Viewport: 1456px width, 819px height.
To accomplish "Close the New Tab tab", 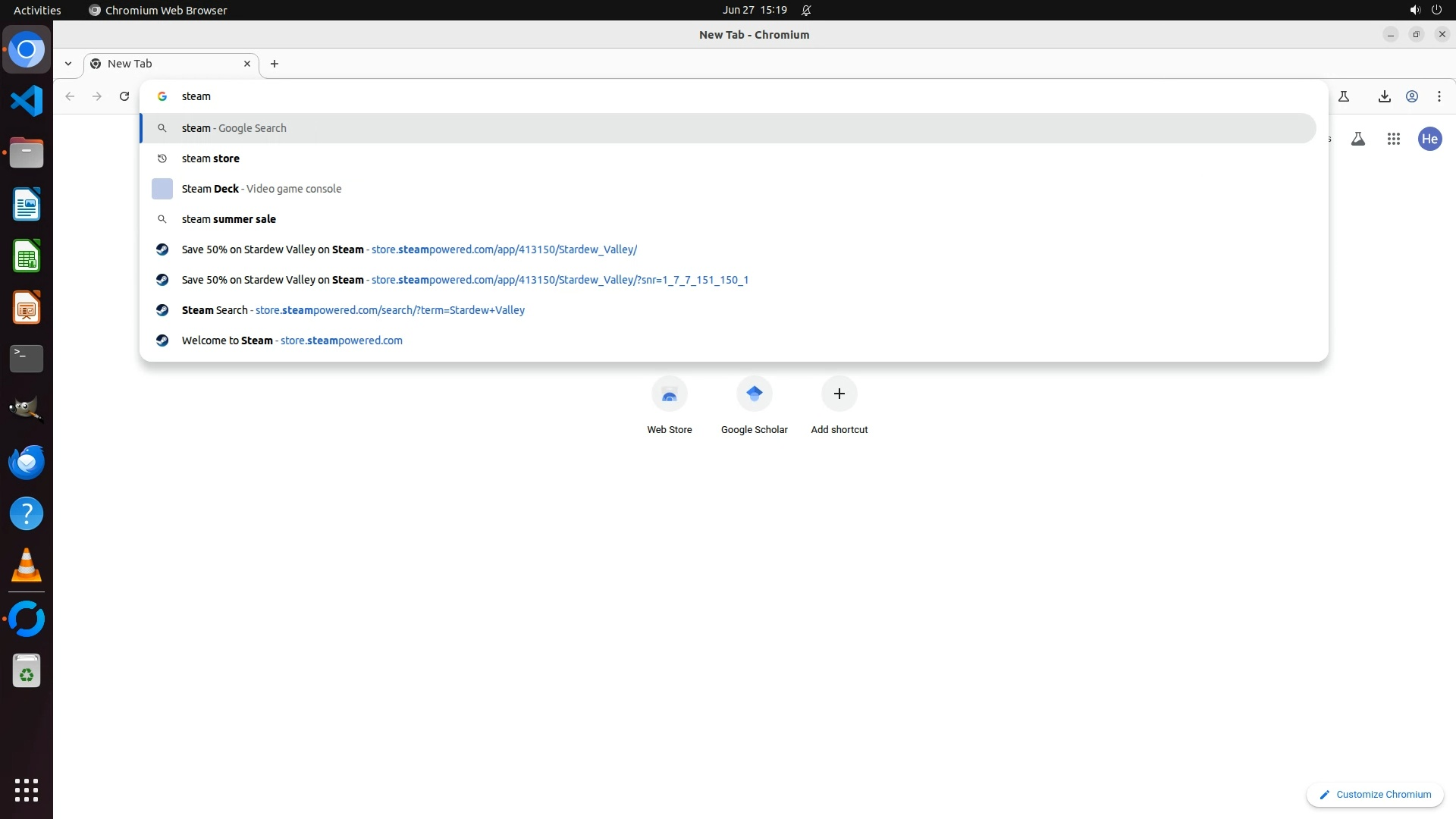I will pos(246,64).
